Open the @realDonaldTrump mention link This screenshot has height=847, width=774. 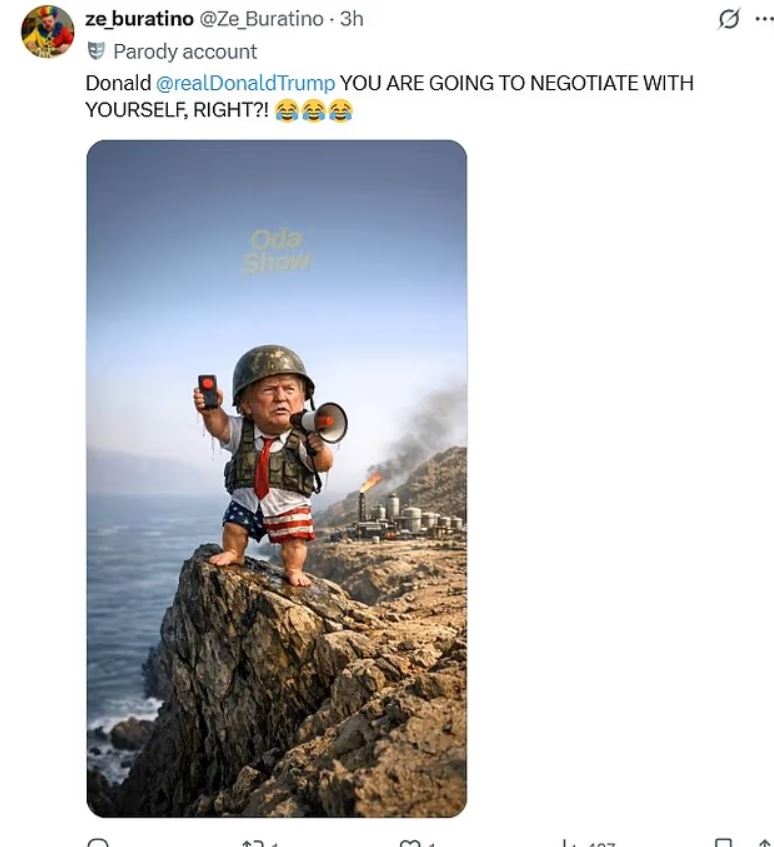(x=246, y=82)
